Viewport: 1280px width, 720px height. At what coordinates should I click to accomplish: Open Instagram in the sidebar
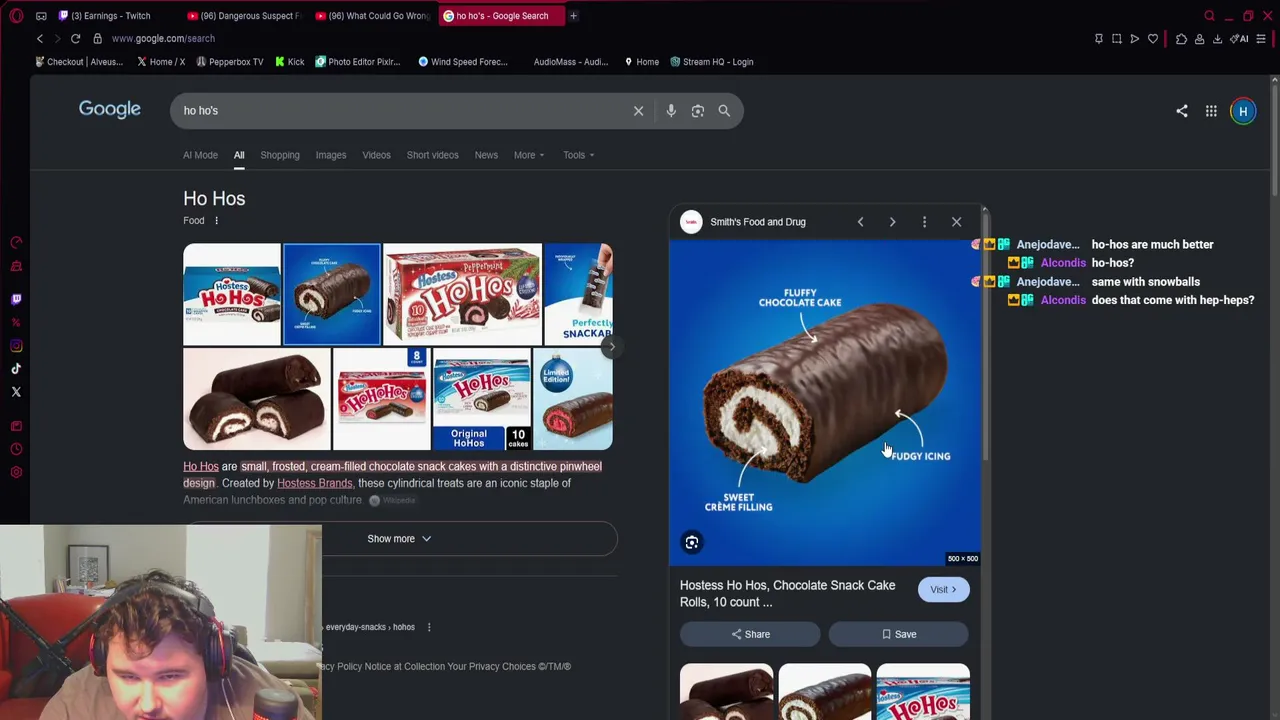point(16,346)
